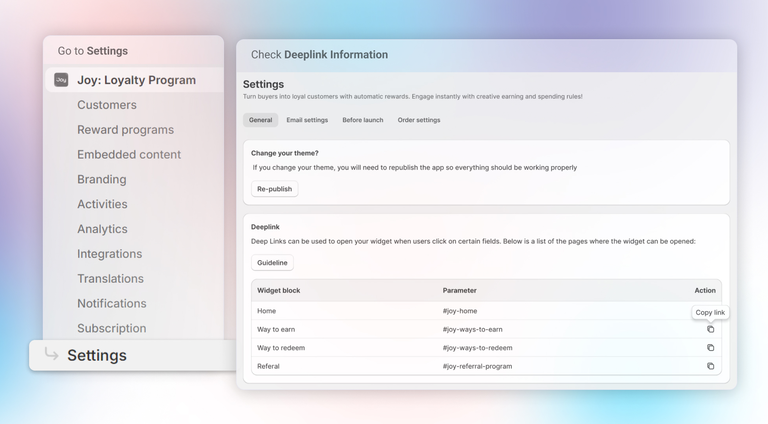Open Customers in the sidebar
The image size is (768, 424).
(107, 105)
